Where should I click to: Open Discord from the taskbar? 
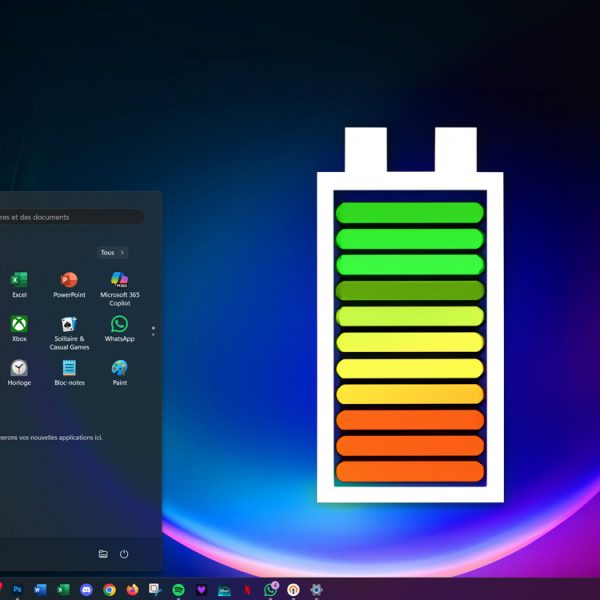click(x=86, y=590)
